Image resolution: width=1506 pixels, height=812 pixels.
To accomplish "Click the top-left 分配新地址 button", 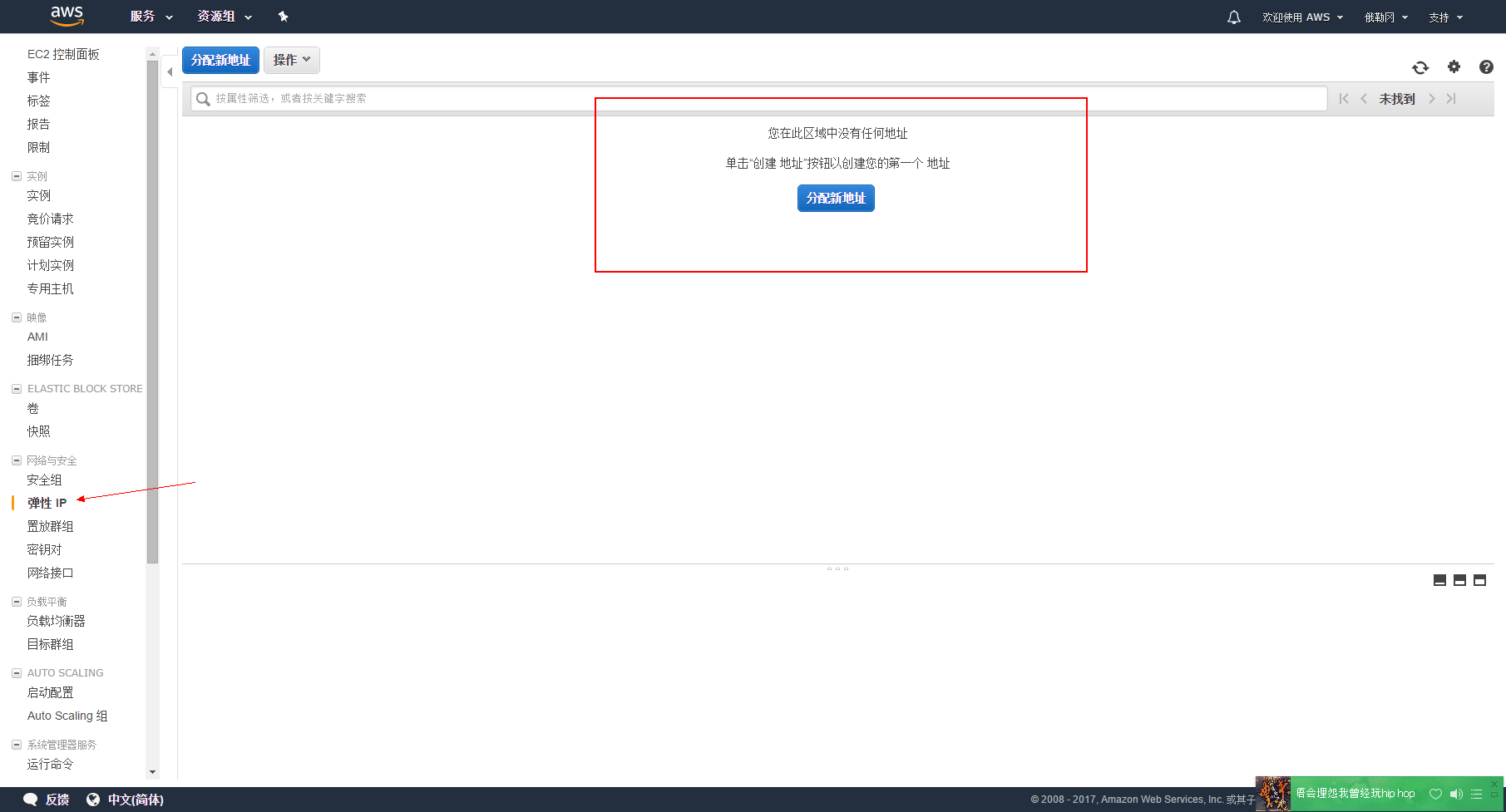I will coord(220,60).
